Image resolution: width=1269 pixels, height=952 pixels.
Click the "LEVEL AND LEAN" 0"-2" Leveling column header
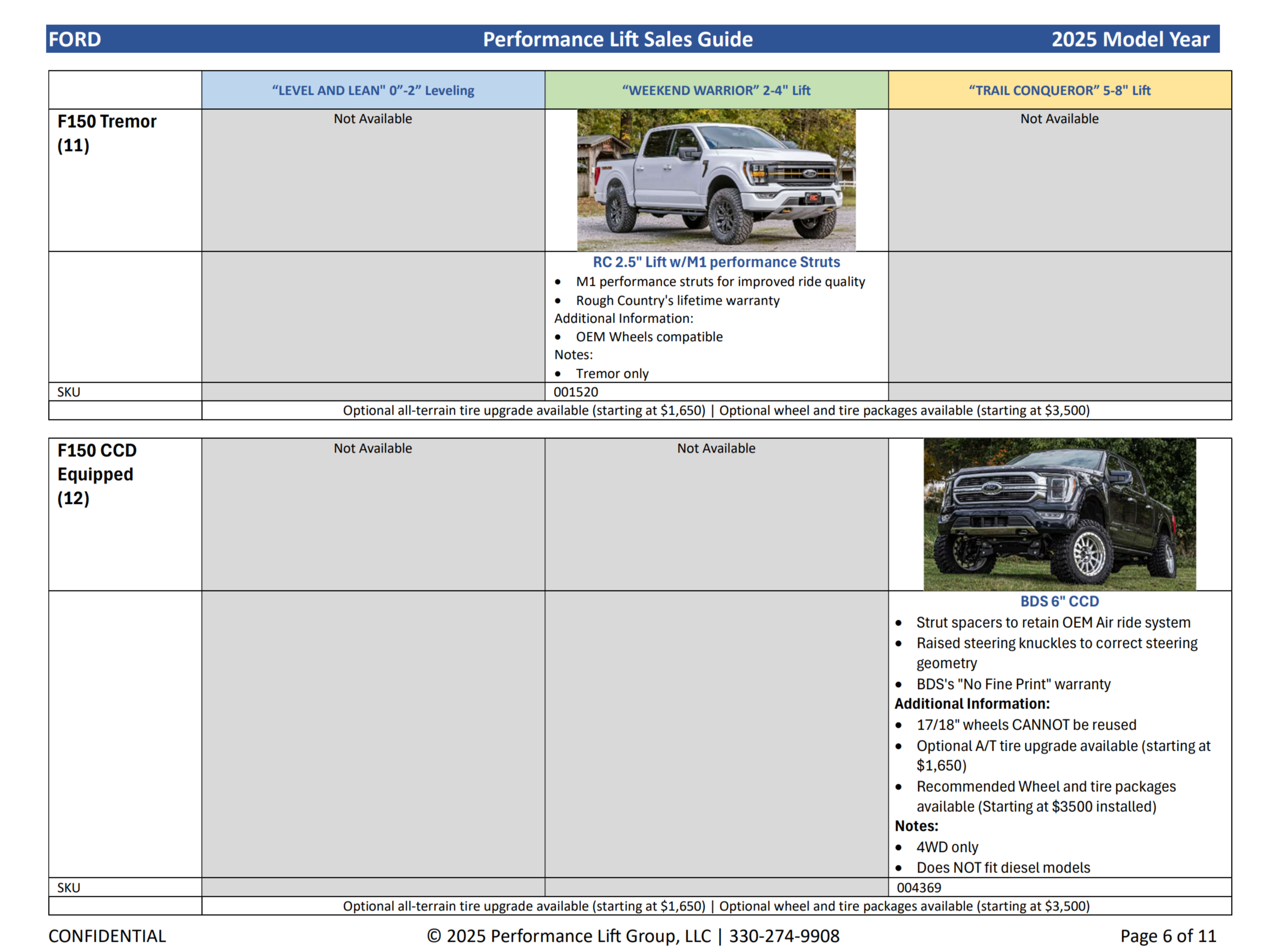[x=373, y=90]
